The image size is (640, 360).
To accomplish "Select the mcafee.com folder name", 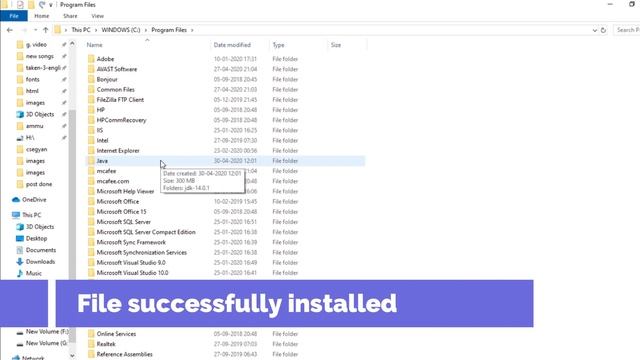I will click(x=113, y=181).
